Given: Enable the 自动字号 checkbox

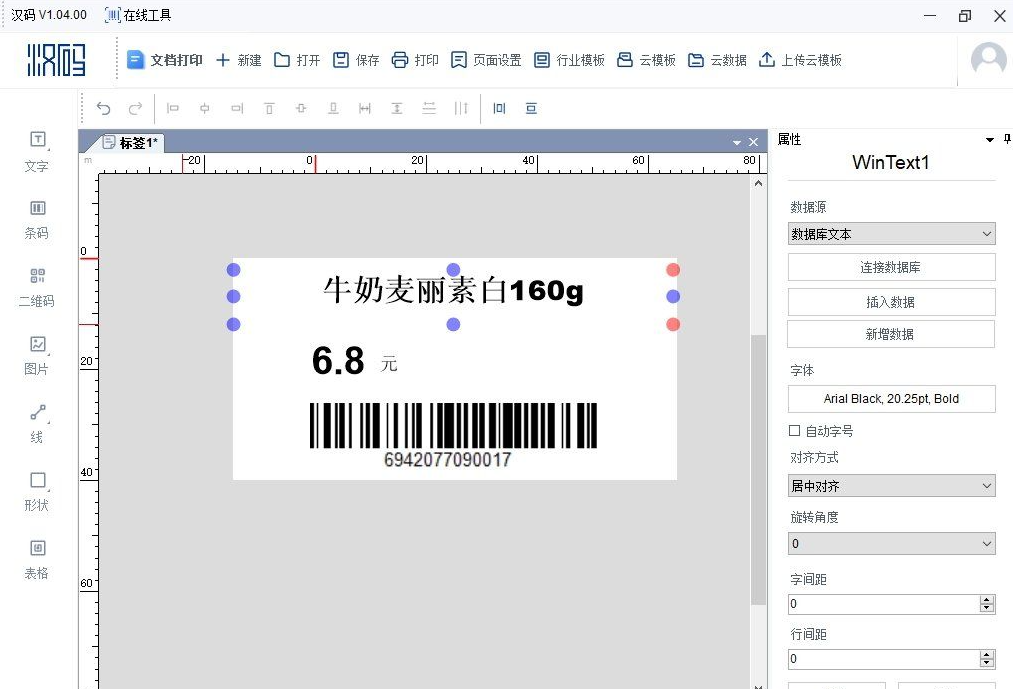Looking at the screenshot, I should 795,431.
